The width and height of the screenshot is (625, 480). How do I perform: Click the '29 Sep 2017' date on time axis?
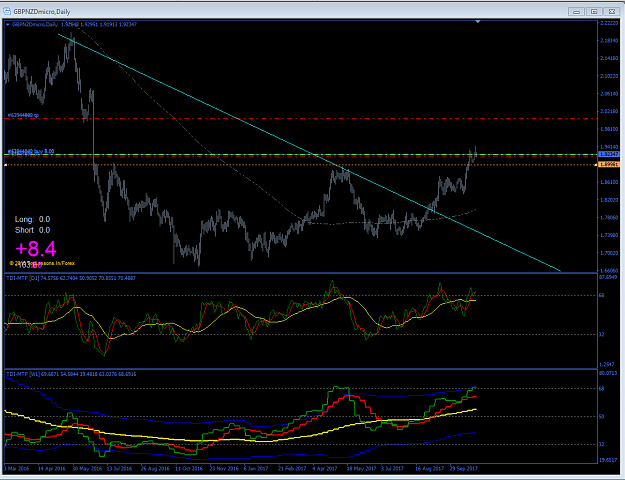[464, 468]
